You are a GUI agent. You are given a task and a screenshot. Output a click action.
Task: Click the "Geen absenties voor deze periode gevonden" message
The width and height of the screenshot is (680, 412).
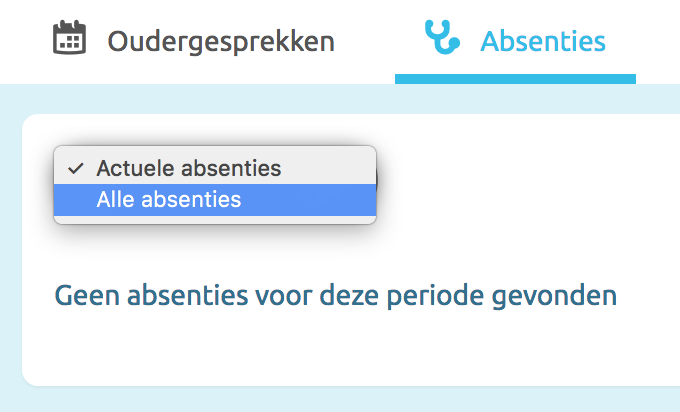click(335, 296)
